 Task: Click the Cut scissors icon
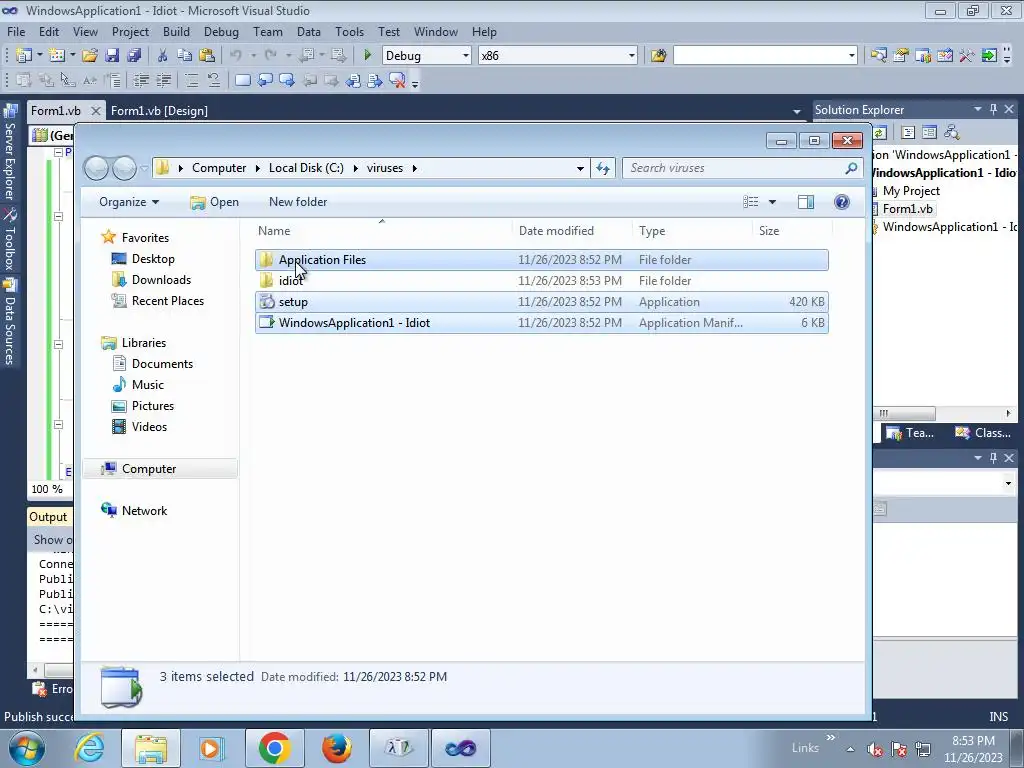[163, 56]
